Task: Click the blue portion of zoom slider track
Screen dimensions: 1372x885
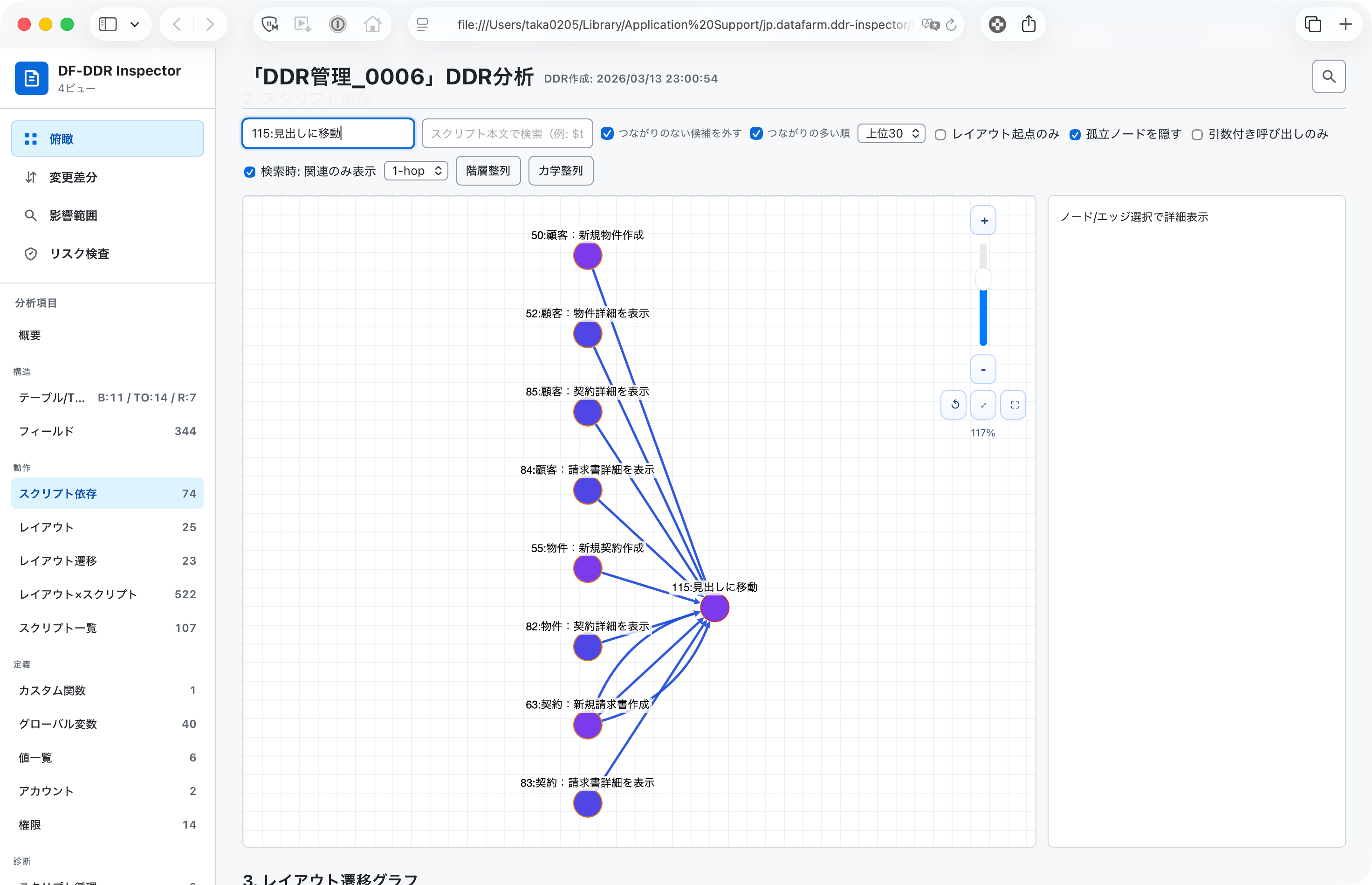Action: pos(983,318)
